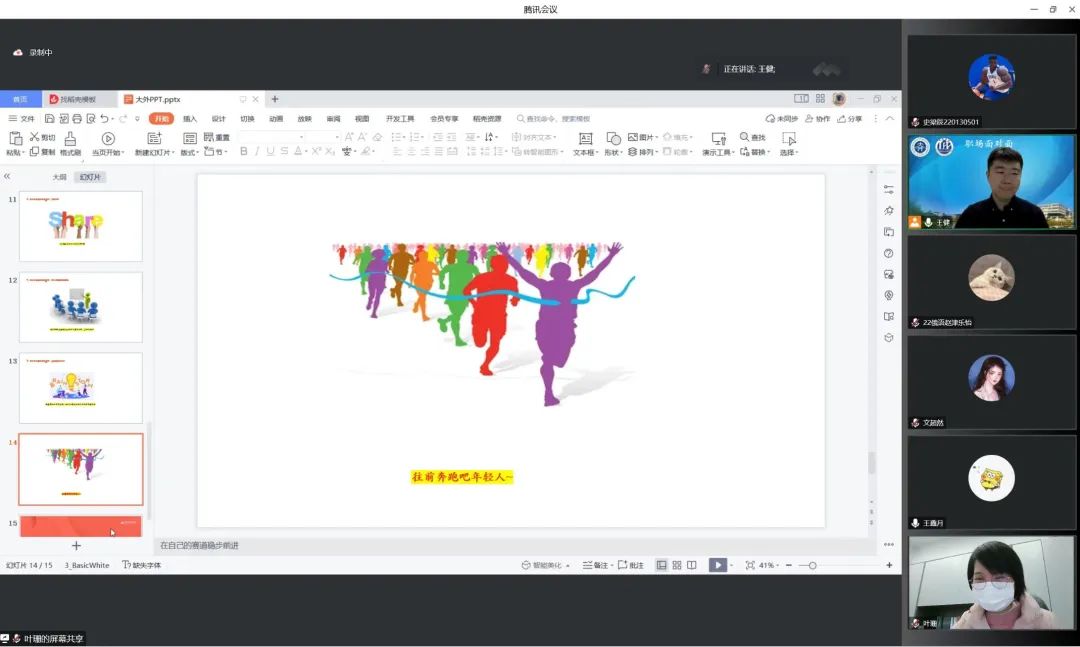Toggle Bold text formatting
Image resolution: width=1080 pixels, height=647 pixels.
click(x=243, y=152)
